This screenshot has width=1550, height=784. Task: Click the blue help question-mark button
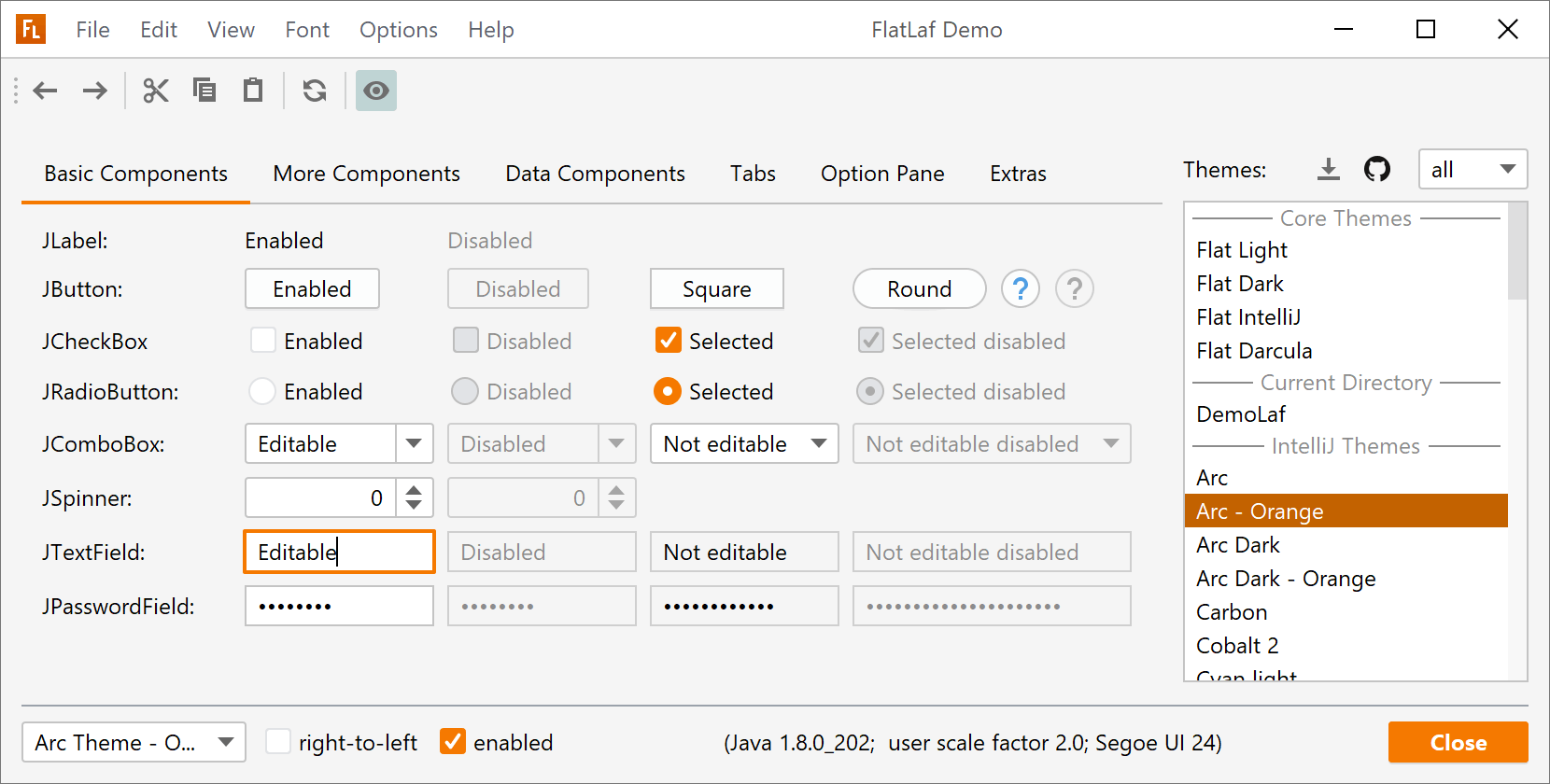[x=1020, y=289]
